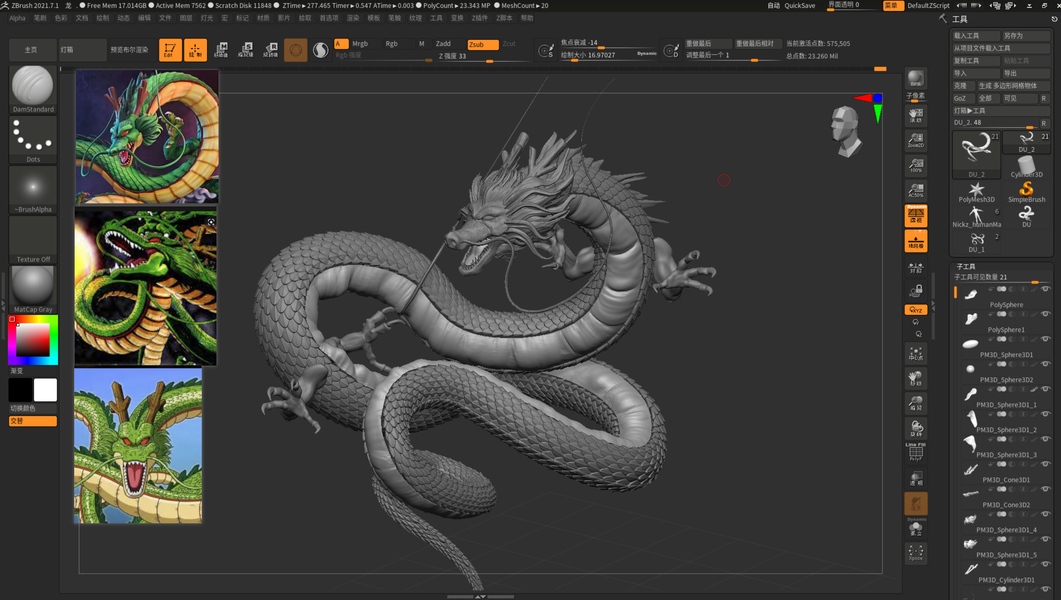Open the Alpha menu
Viewport: 1061px width, 600px height.
pyautogui.click(x=18, y=18)
